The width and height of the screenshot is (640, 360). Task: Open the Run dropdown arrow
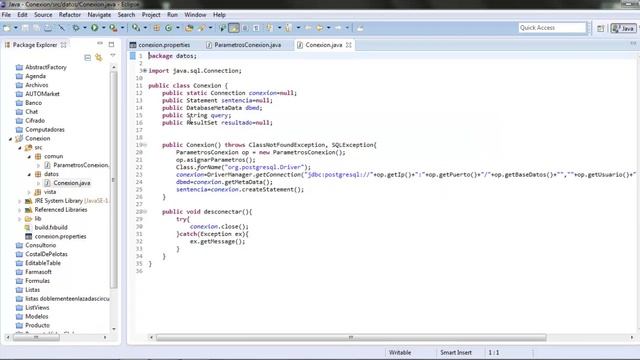point(103,28)
